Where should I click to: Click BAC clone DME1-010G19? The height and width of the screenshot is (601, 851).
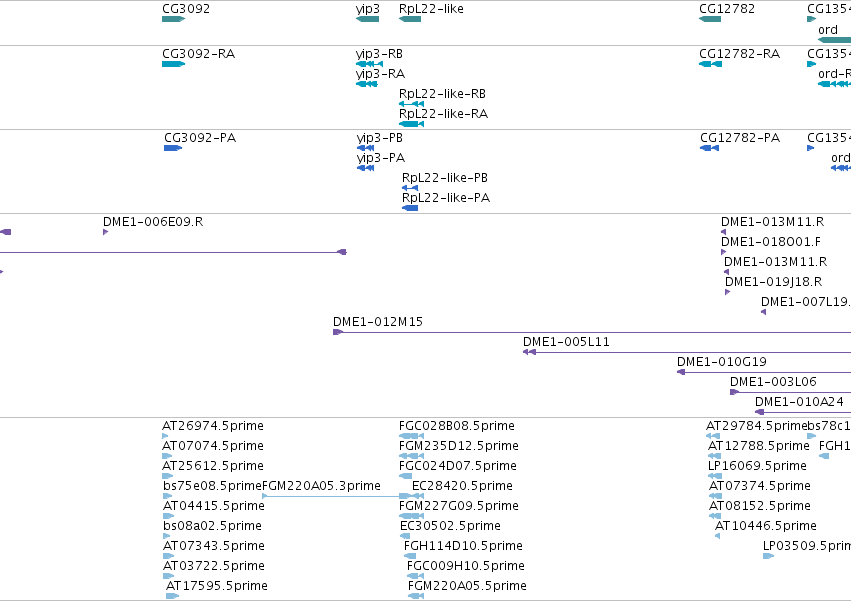click(x=721, y=362)
